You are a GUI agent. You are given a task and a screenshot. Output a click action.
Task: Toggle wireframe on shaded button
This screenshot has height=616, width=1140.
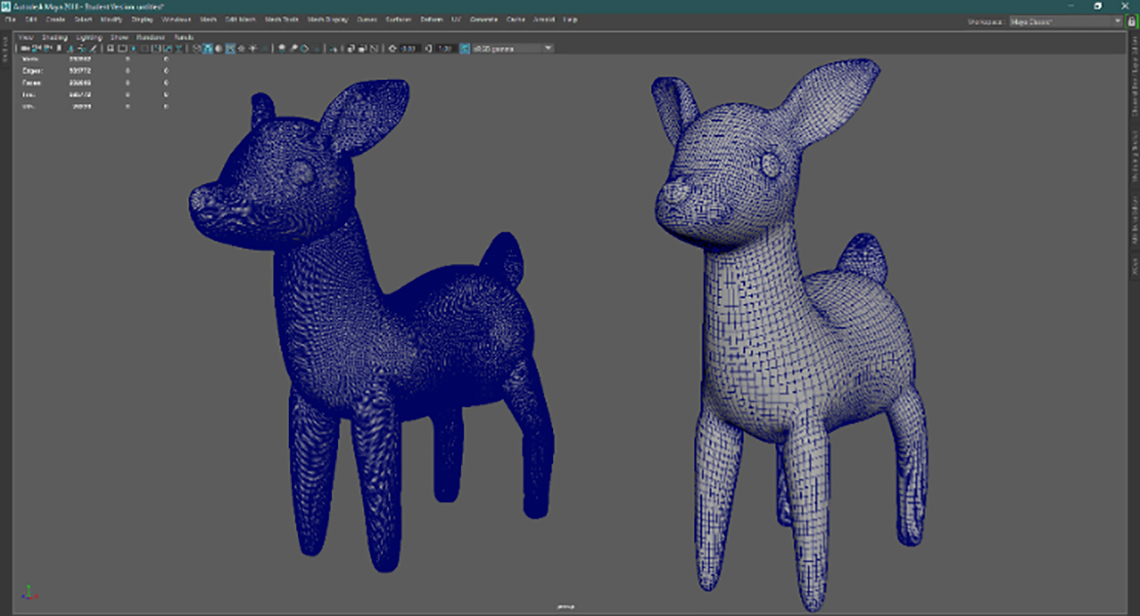(x=230, y=48)
